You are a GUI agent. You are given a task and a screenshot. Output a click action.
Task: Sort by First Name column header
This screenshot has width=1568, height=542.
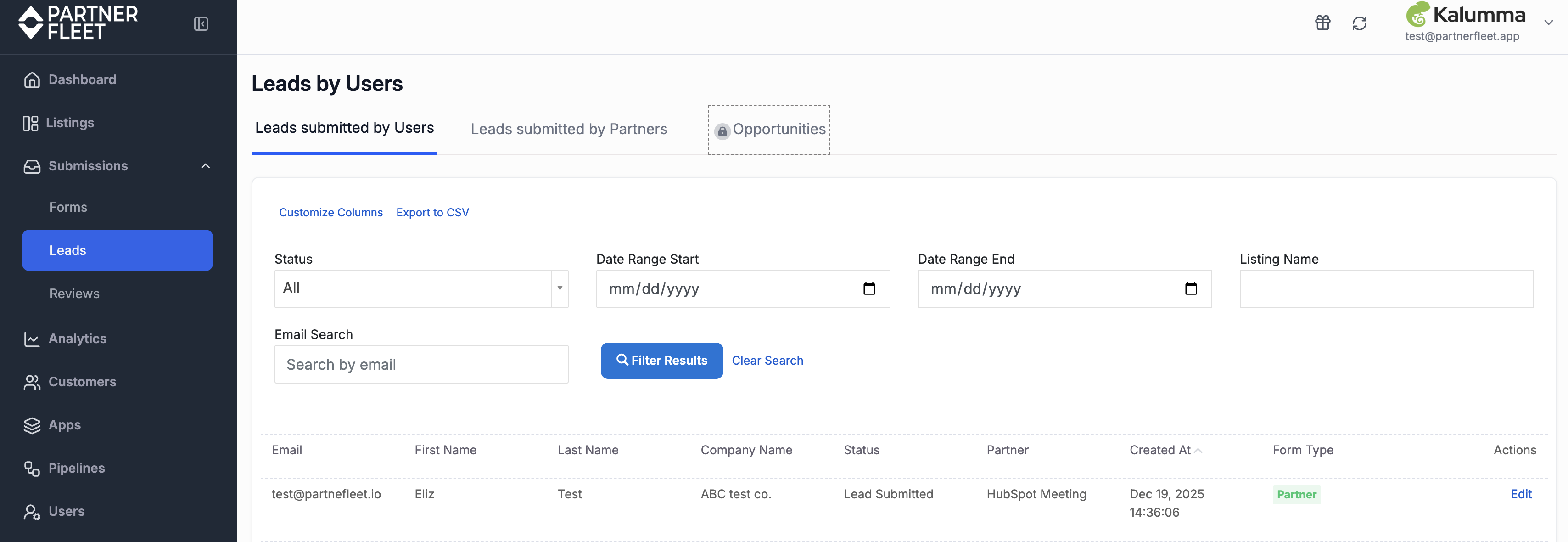click(445, 450)
